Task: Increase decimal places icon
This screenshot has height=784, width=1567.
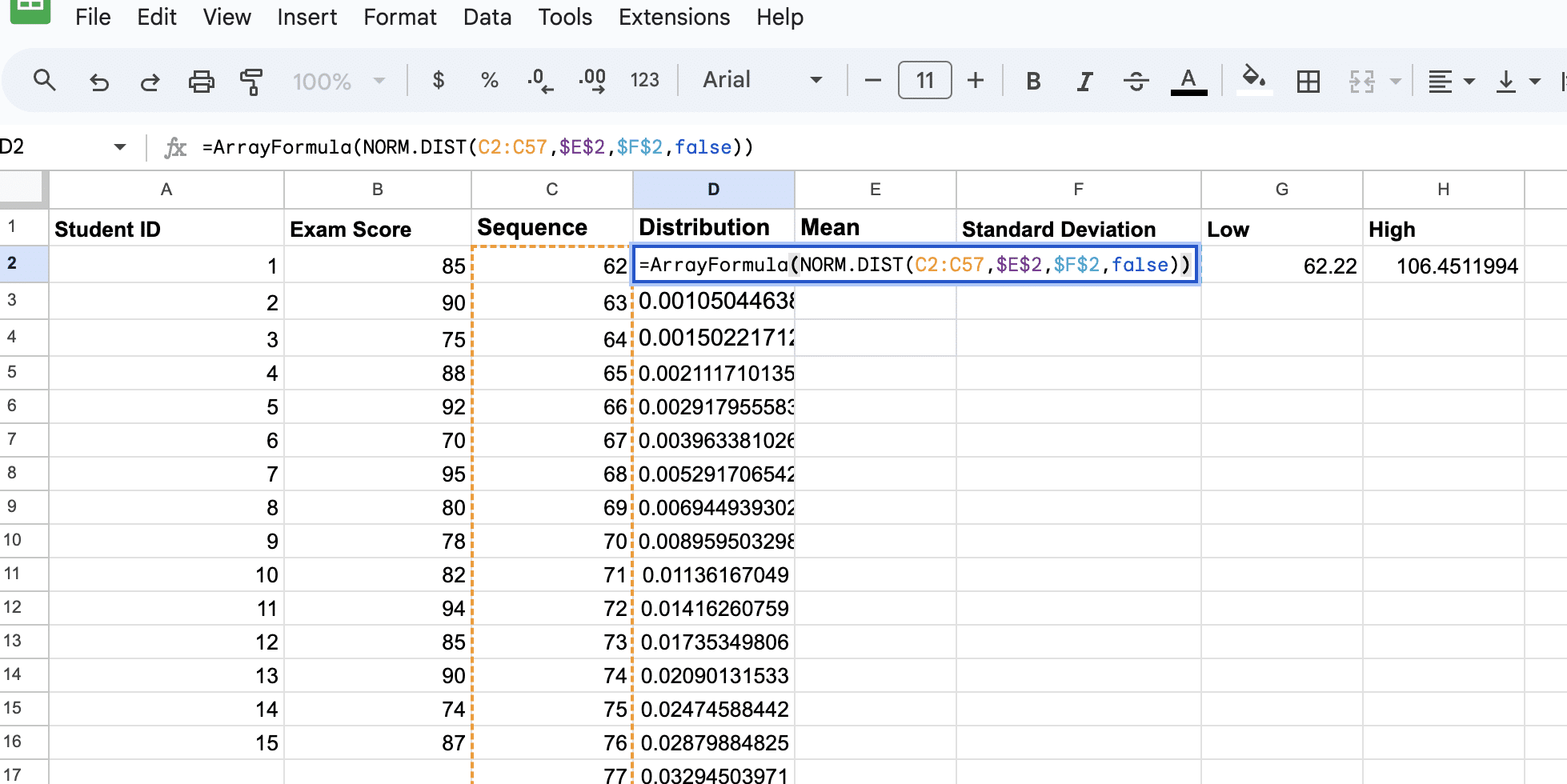Action: [x=592, y=81]
